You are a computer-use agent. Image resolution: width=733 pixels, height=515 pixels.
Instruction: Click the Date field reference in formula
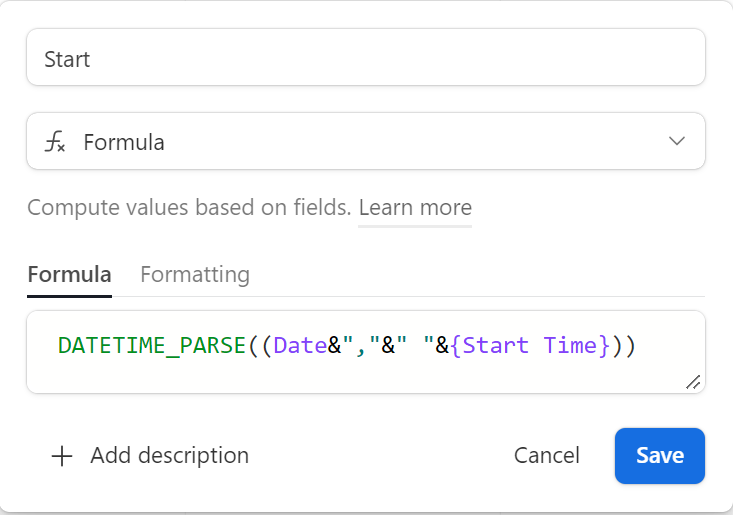(300, 346)
